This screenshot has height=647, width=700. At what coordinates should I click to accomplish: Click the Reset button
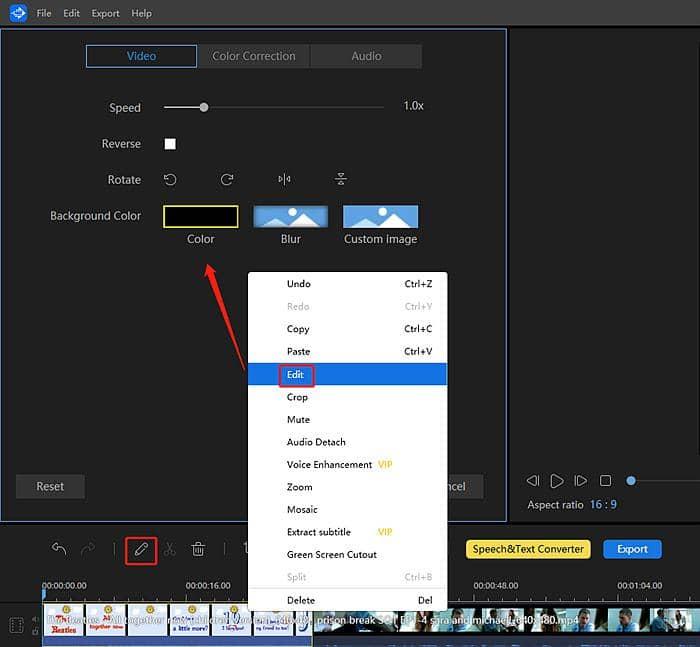pos(50,486)
